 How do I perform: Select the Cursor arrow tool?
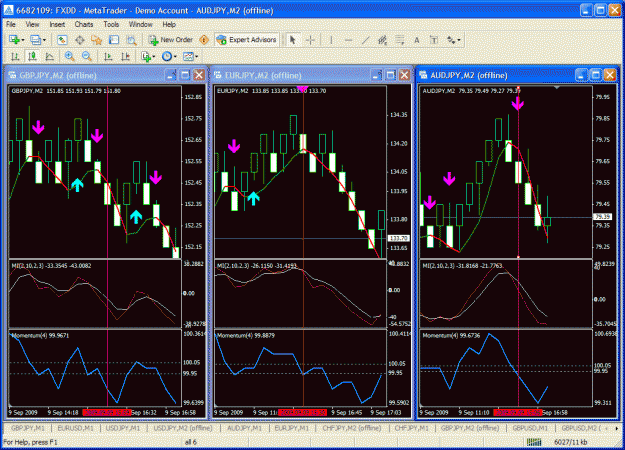(293, 40)
